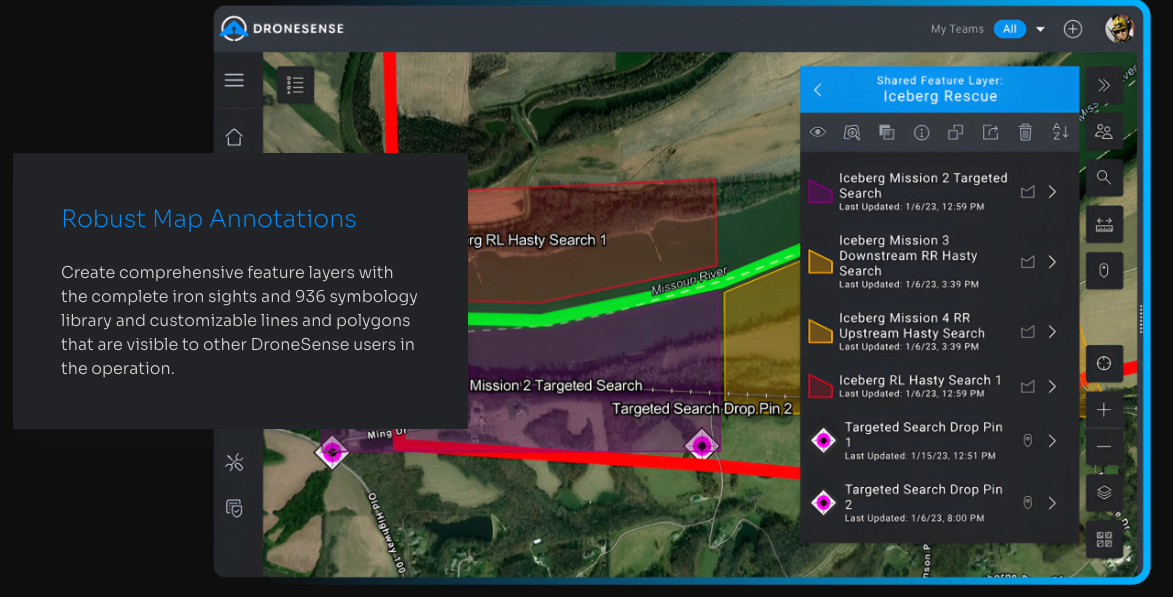Open the feature layer info icon

point(922,132)
